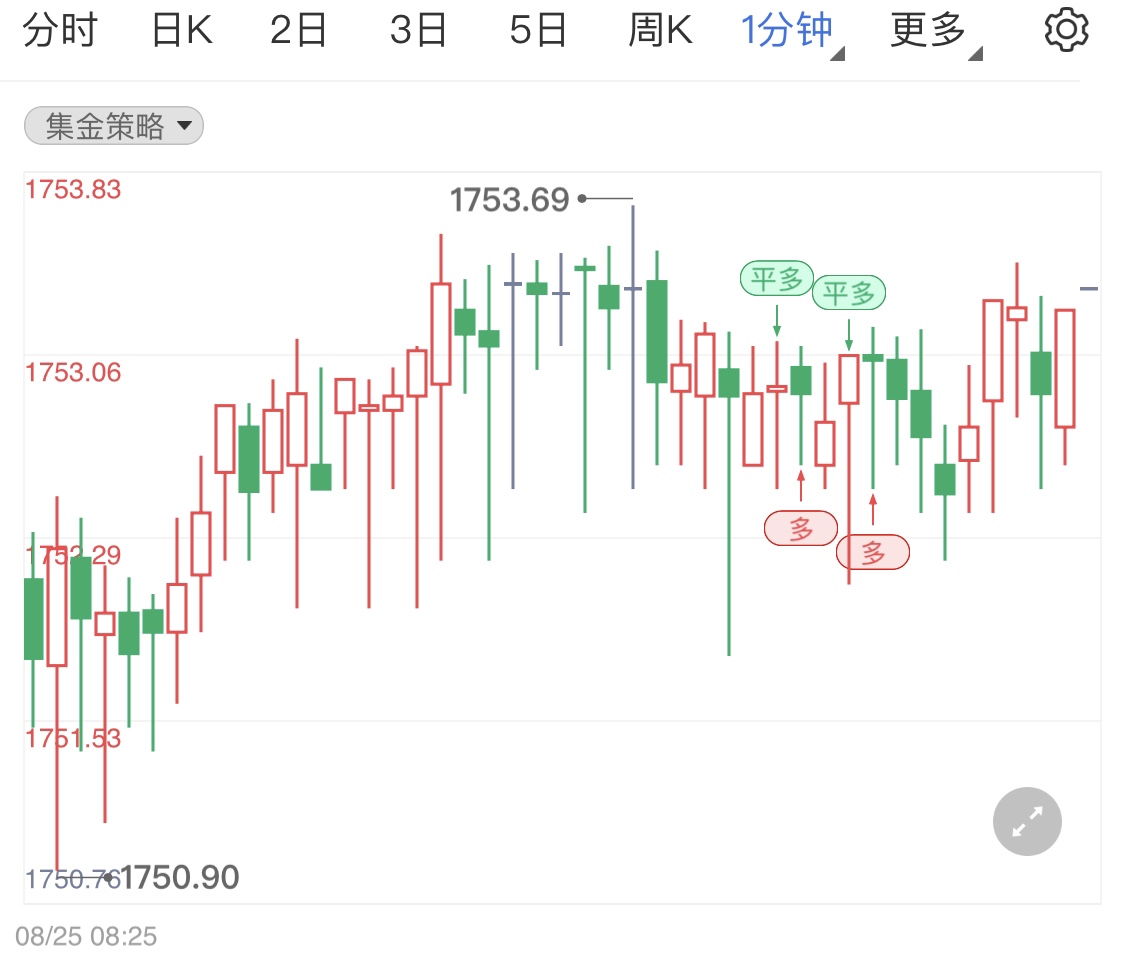Viewport: 1125px width, 963px height.
Task: Click the second red 多 marker
Action: point(871,552)
